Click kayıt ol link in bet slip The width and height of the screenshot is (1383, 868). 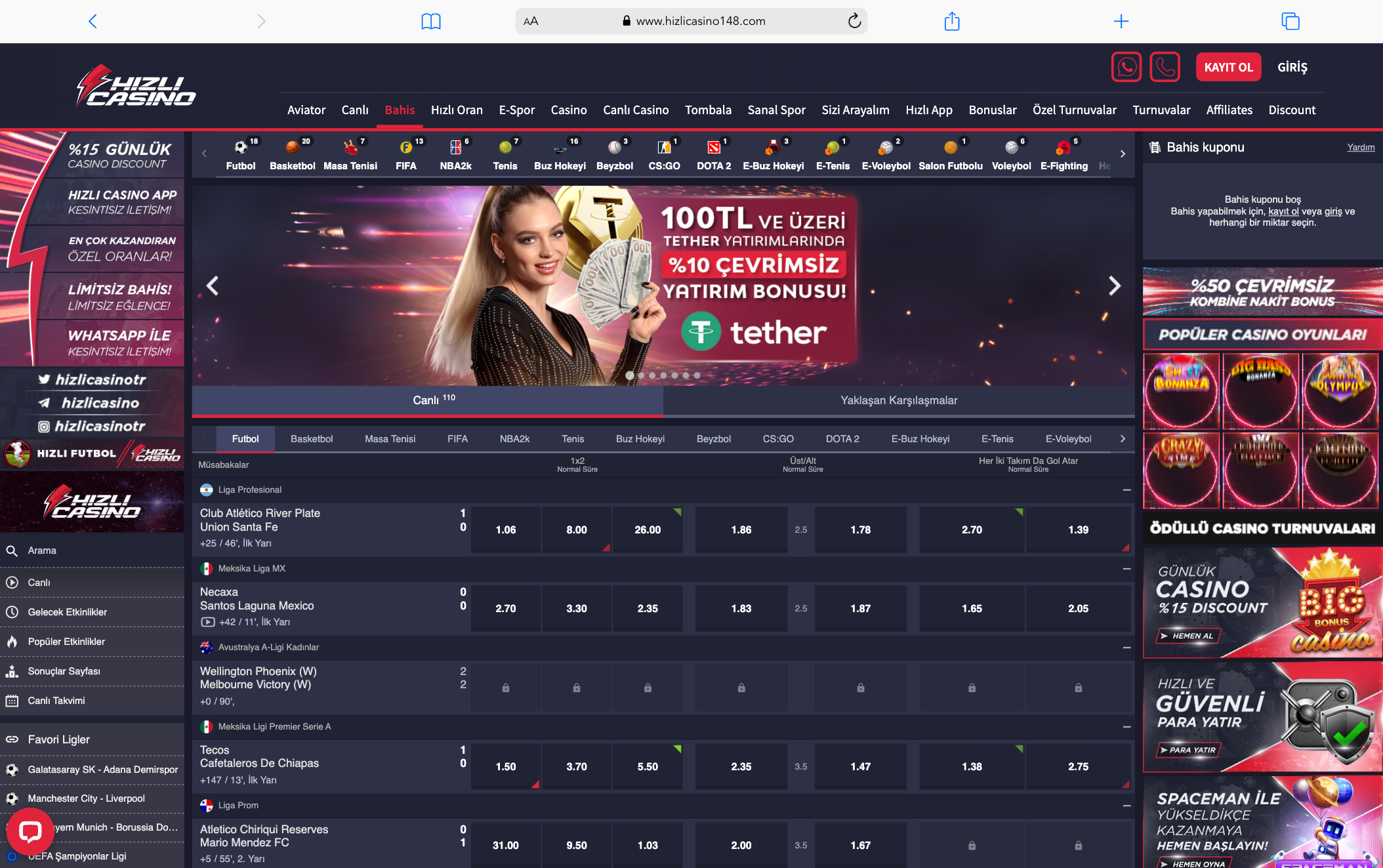tap(1283, 211)
